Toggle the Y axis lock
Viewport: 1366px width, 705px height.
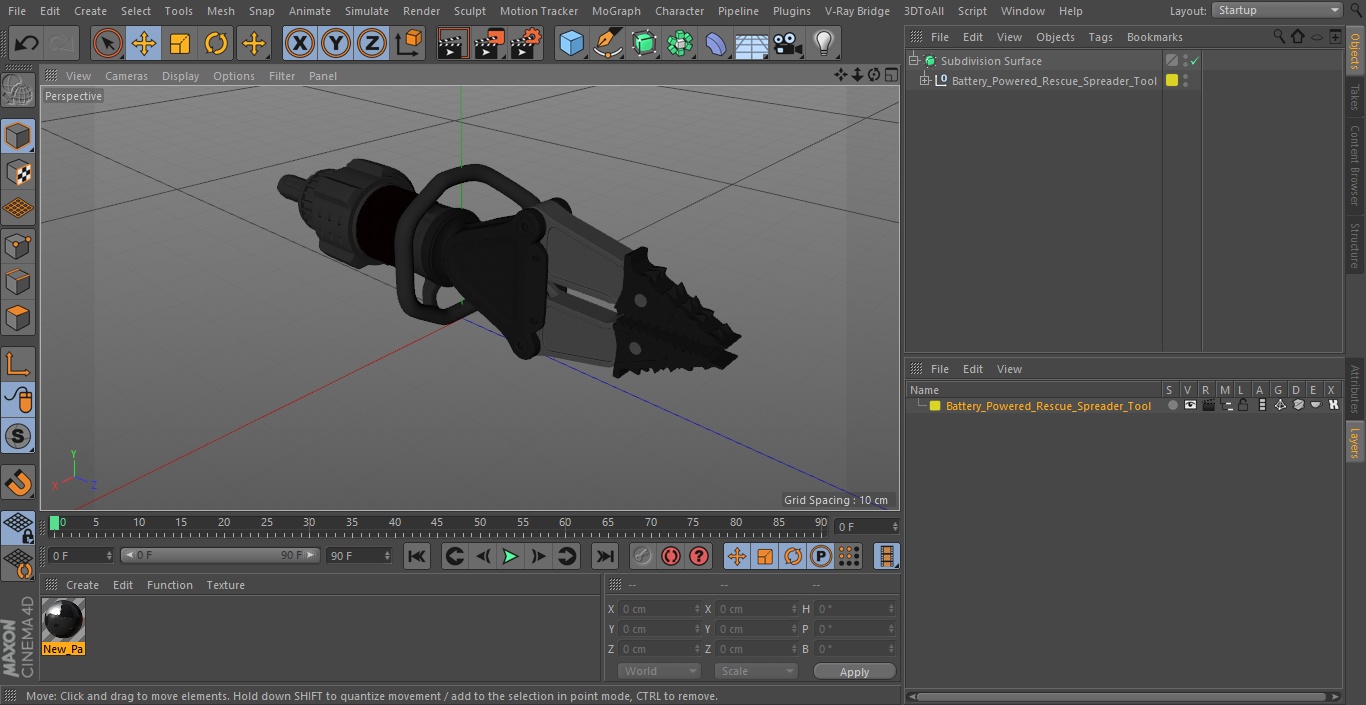[x=336, y=43]
